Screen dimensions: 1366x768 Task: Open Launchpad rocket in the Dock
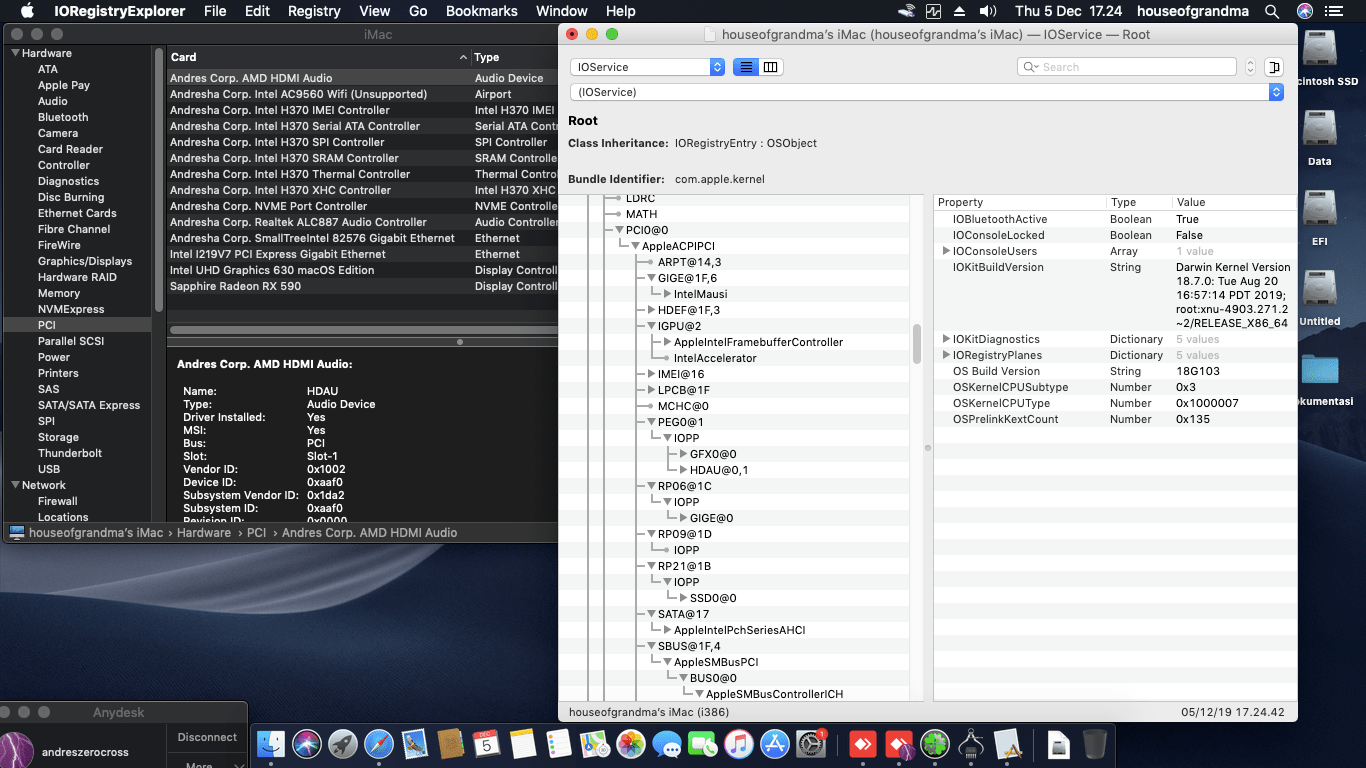(x=343, y=744)
